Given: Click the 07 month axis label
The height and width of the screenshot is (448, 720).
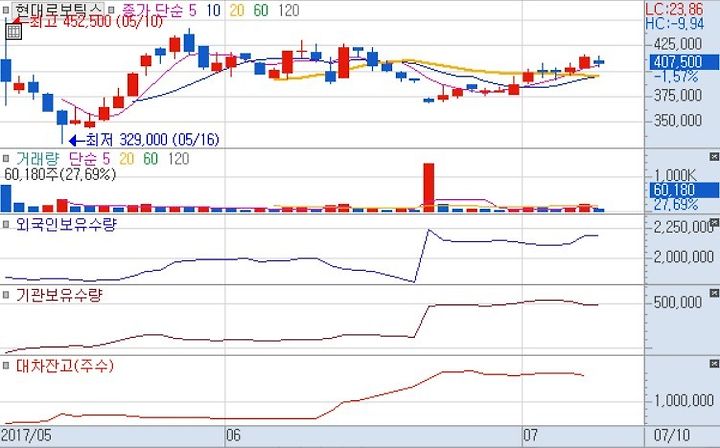Looking at the screenshot, I should [x=530, y=435].
